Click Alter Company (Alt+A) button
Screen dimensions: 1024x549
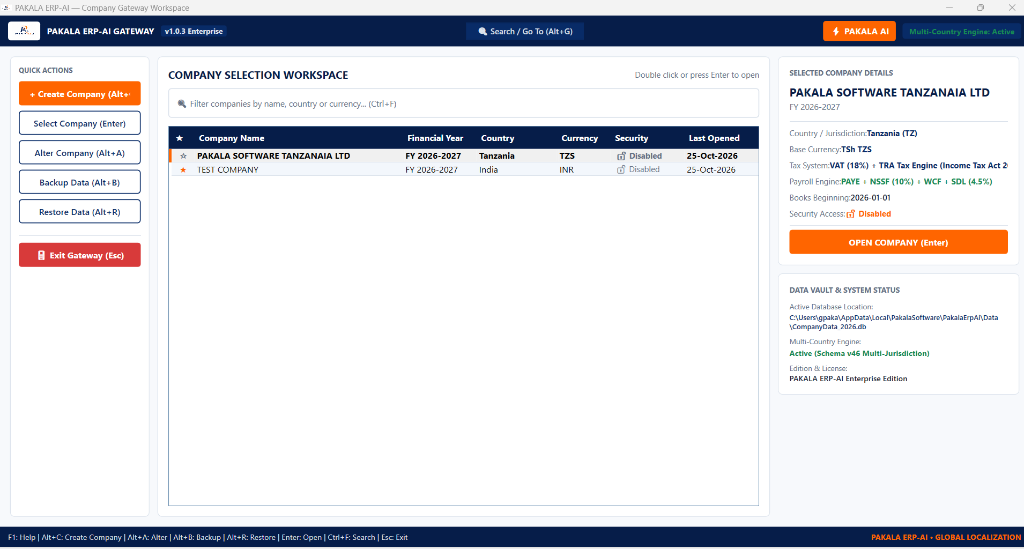coord(80,153)
